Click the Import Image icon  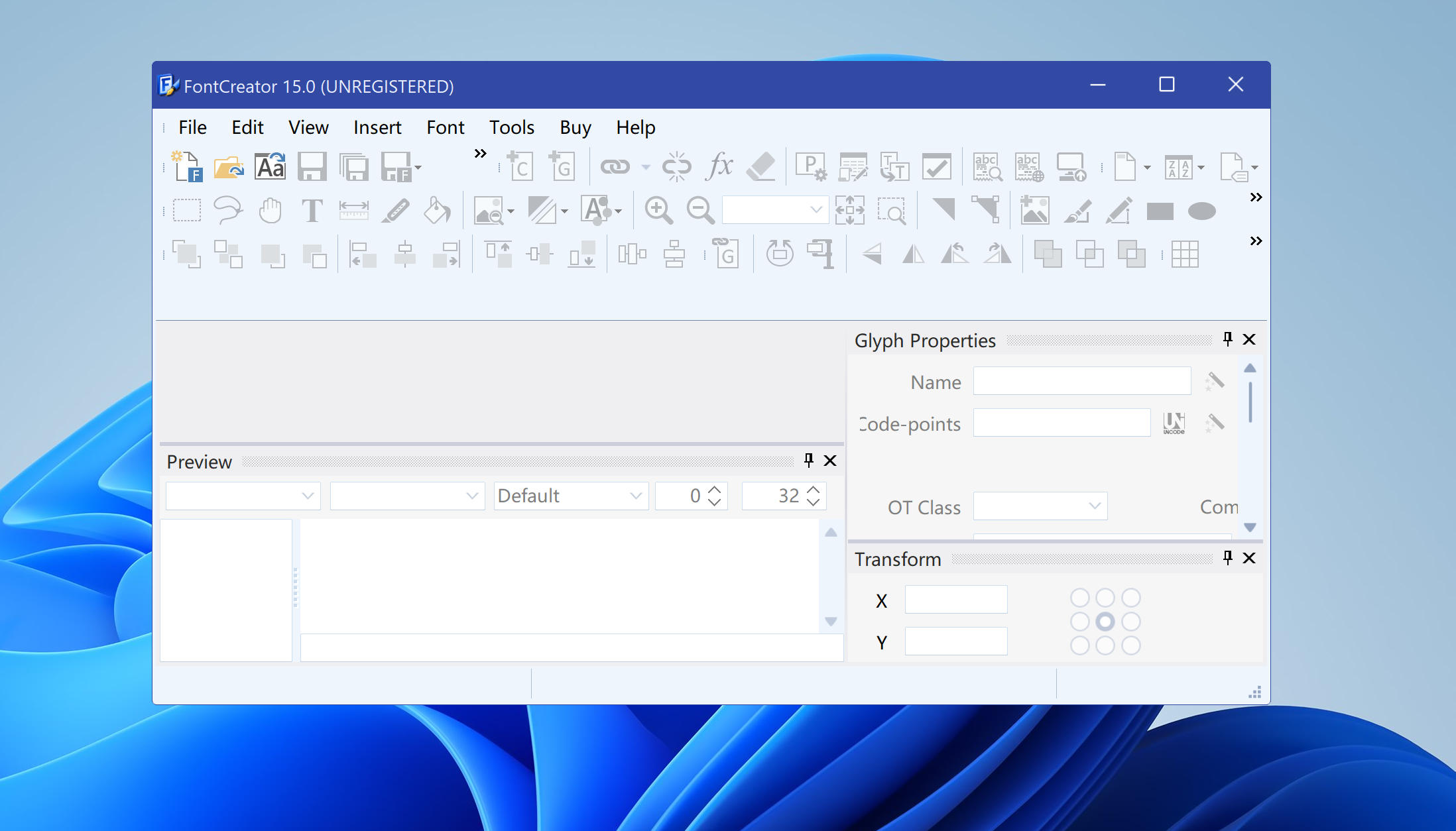(1035, 211)
